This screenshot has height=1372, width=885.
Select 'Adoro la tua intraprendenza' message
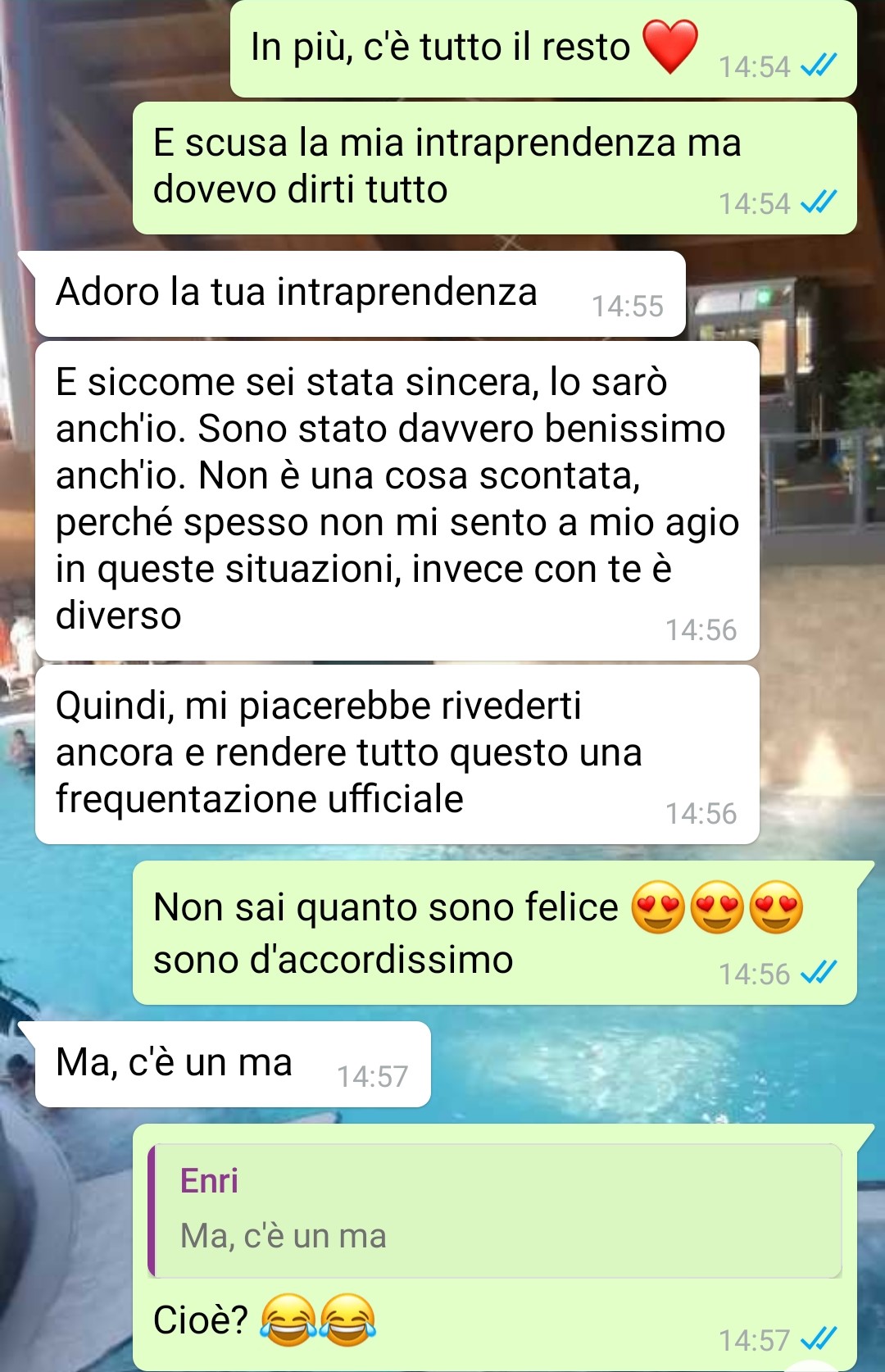coord(360,293)
